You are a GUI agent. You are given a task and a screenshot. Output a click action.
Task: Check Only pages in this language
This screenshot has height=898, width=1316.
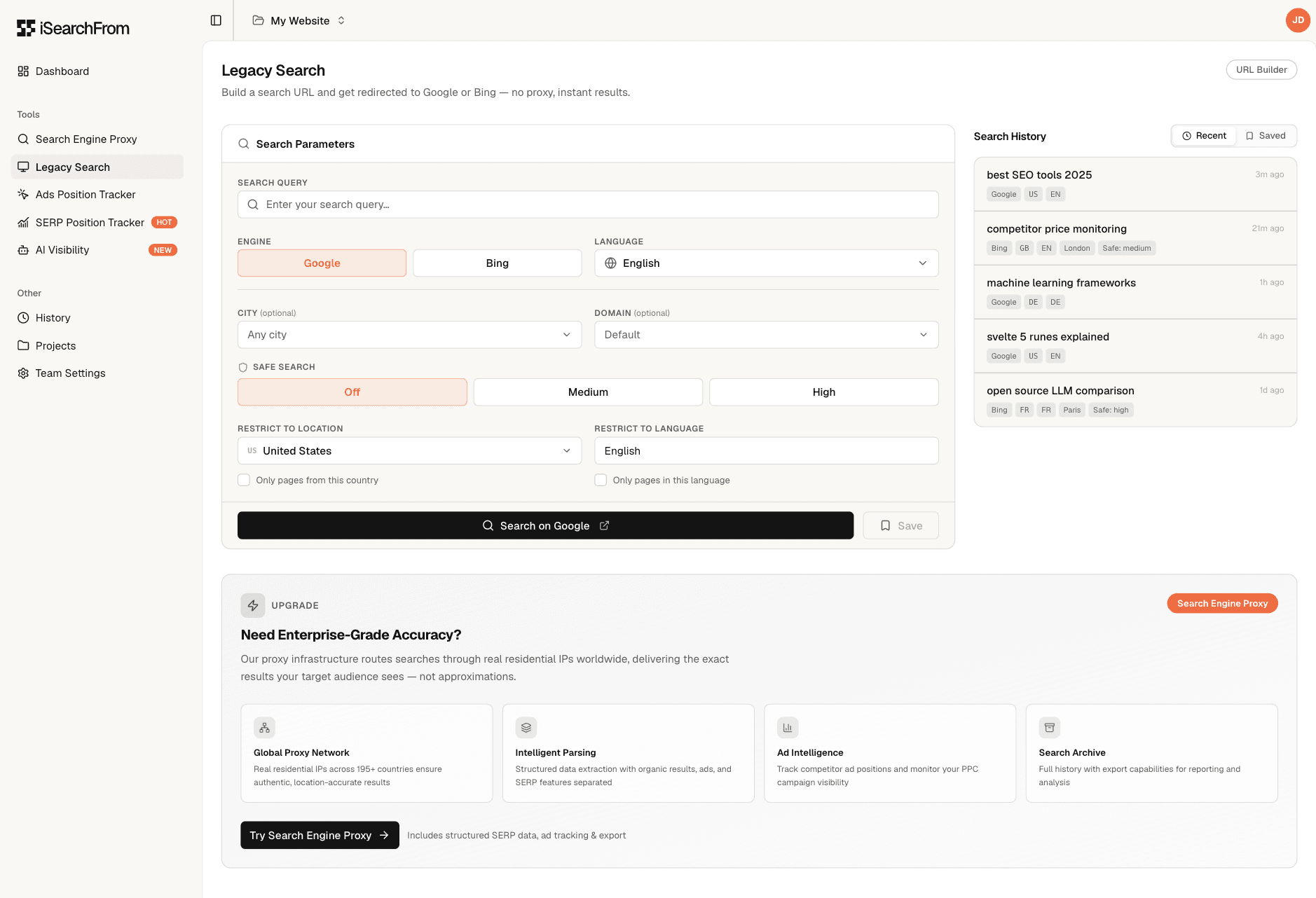(601, 480)
